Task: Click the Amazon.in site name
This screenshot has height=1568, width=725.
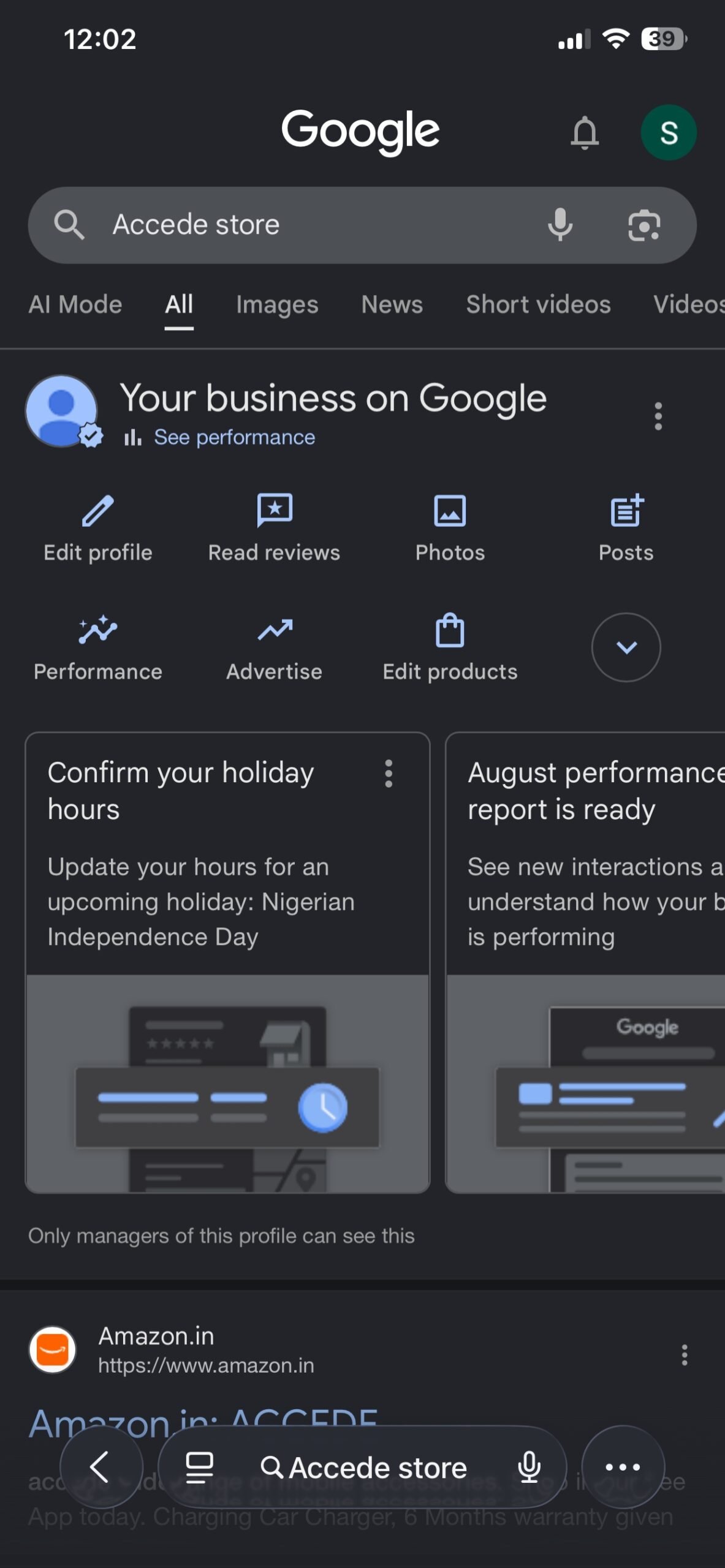Action: click(x=156, y=1336)
